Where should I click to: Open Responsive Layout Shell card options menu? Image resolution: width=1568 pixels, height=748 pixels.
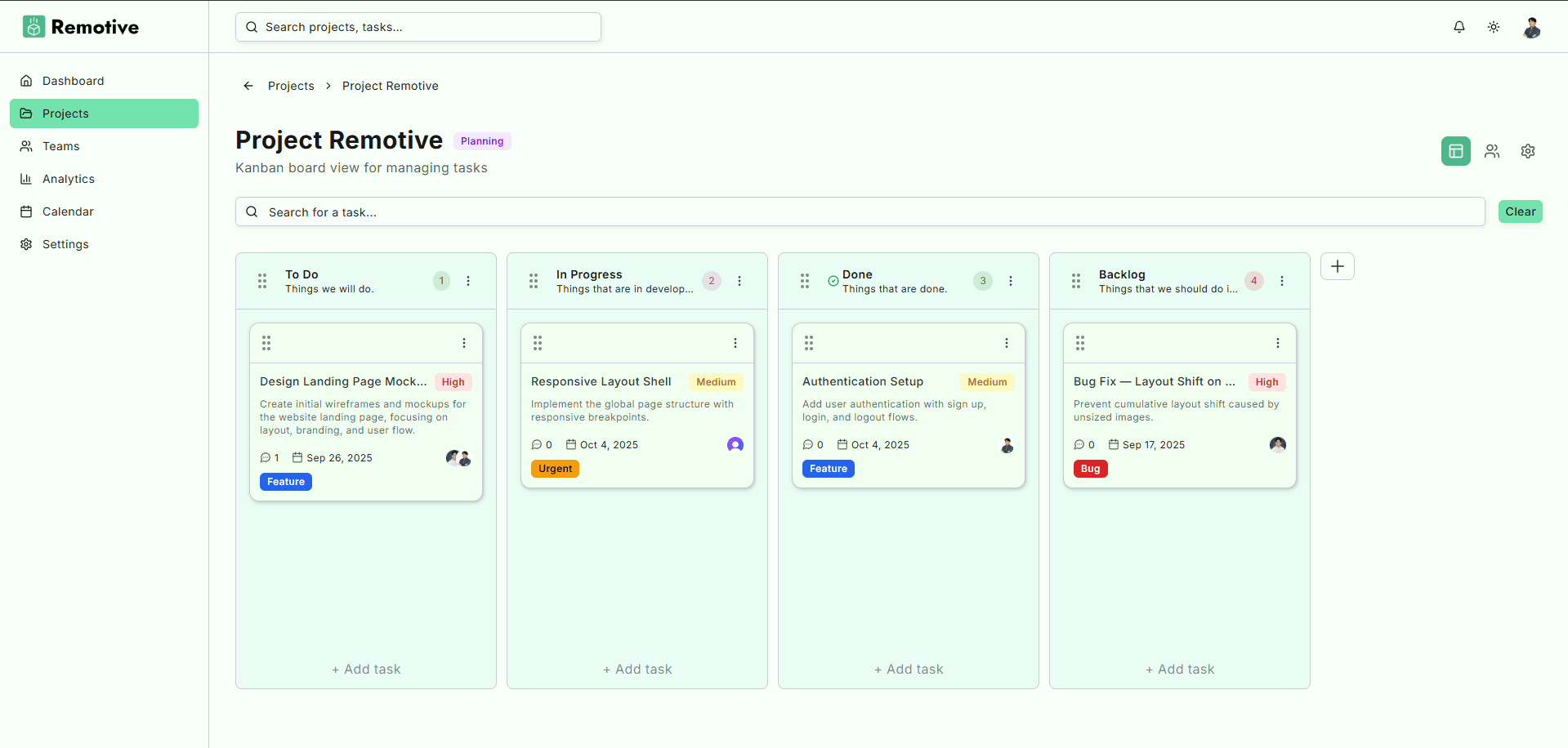(735, 343)
